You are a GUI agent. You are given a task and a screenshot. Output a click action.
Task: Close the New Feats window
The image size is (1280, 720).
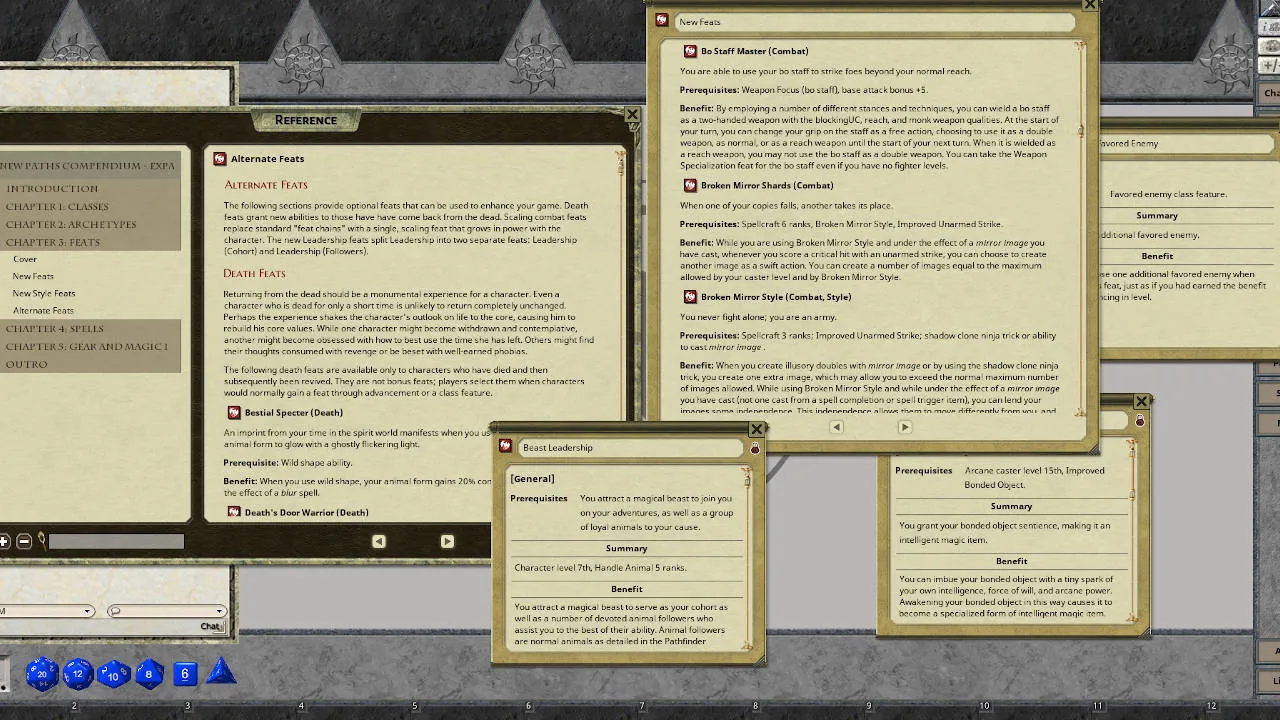click(1090, 4)
